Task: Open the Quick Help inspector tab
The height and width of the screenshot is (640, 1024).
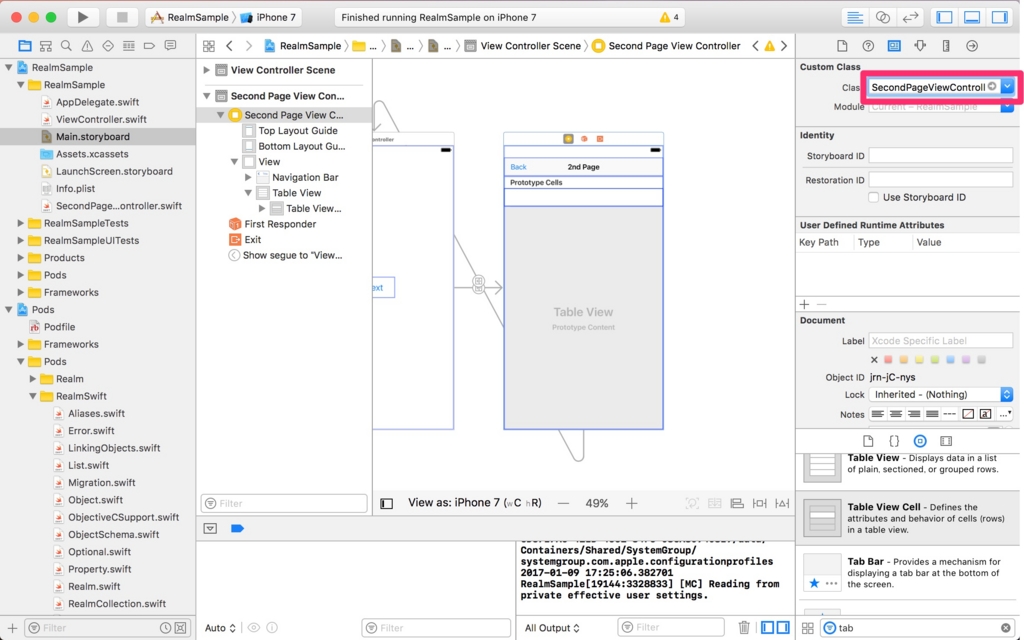Action: (x=868, y=46)
